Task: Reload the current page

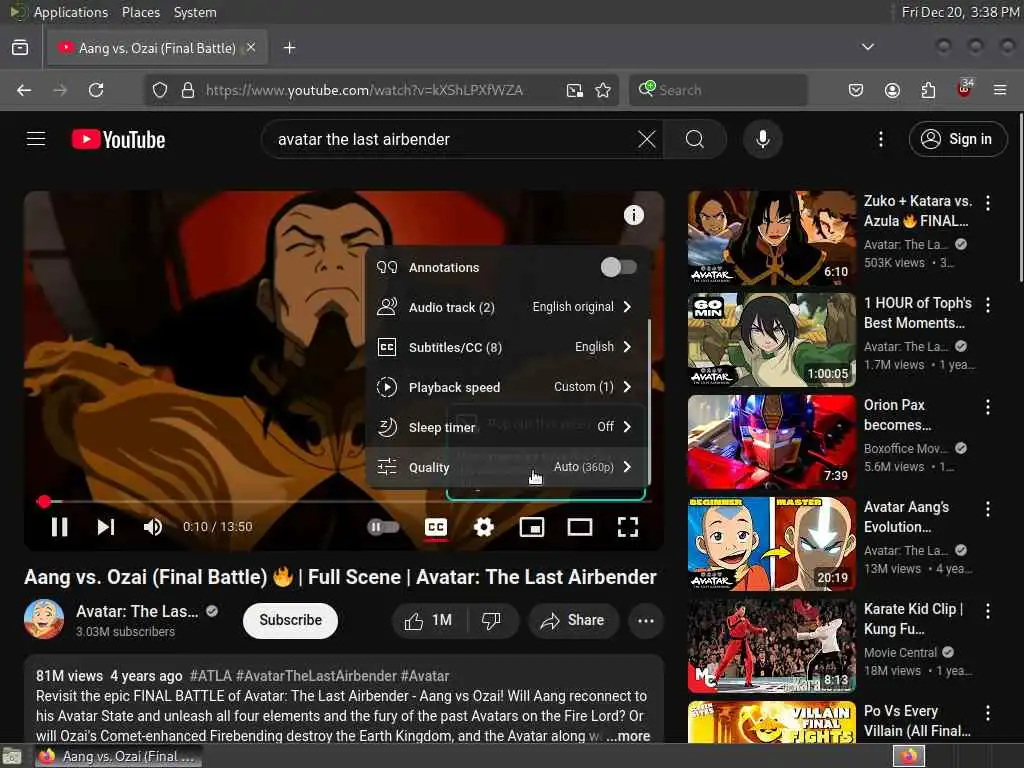Action: (96, 90)
